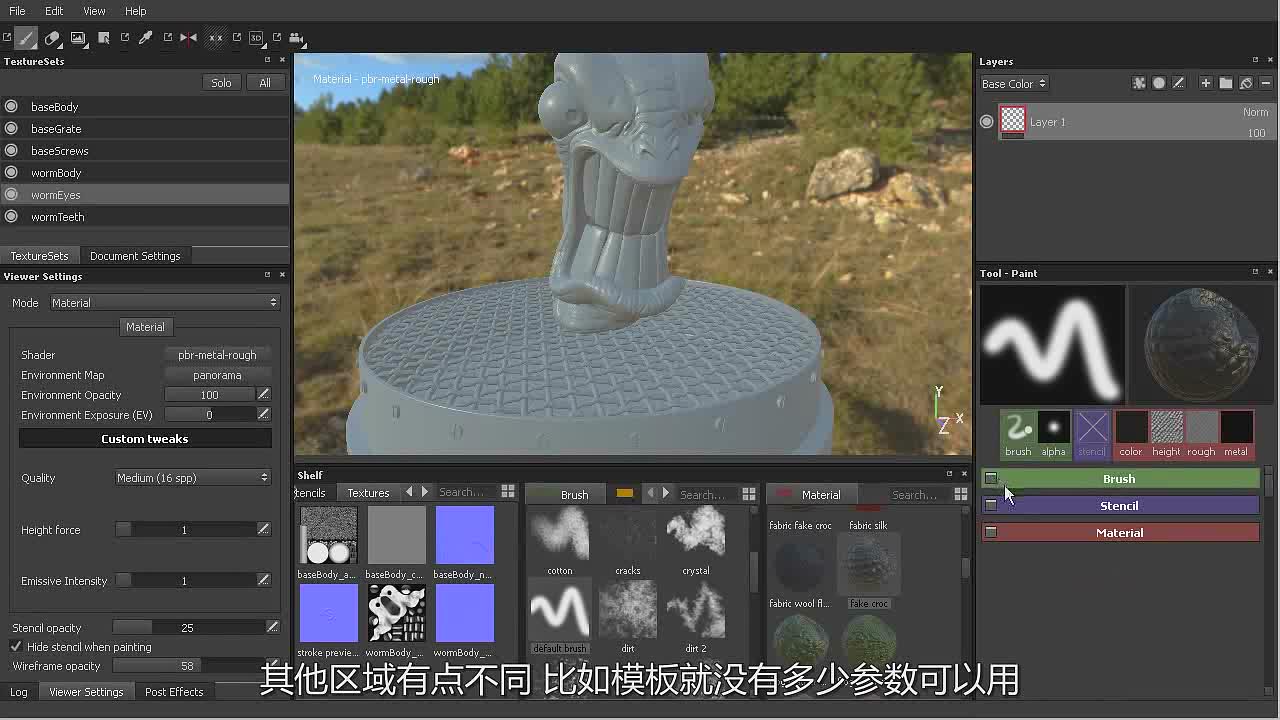1280x720 pixels.
Task: Add a new layer with plus icon
Action: click(1206, 84)
